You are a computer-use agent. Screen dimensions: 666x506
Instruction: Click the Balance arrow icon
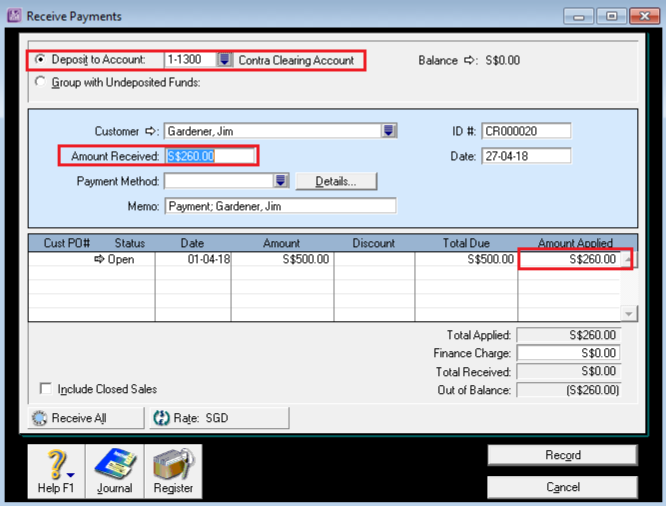(469, 60)
